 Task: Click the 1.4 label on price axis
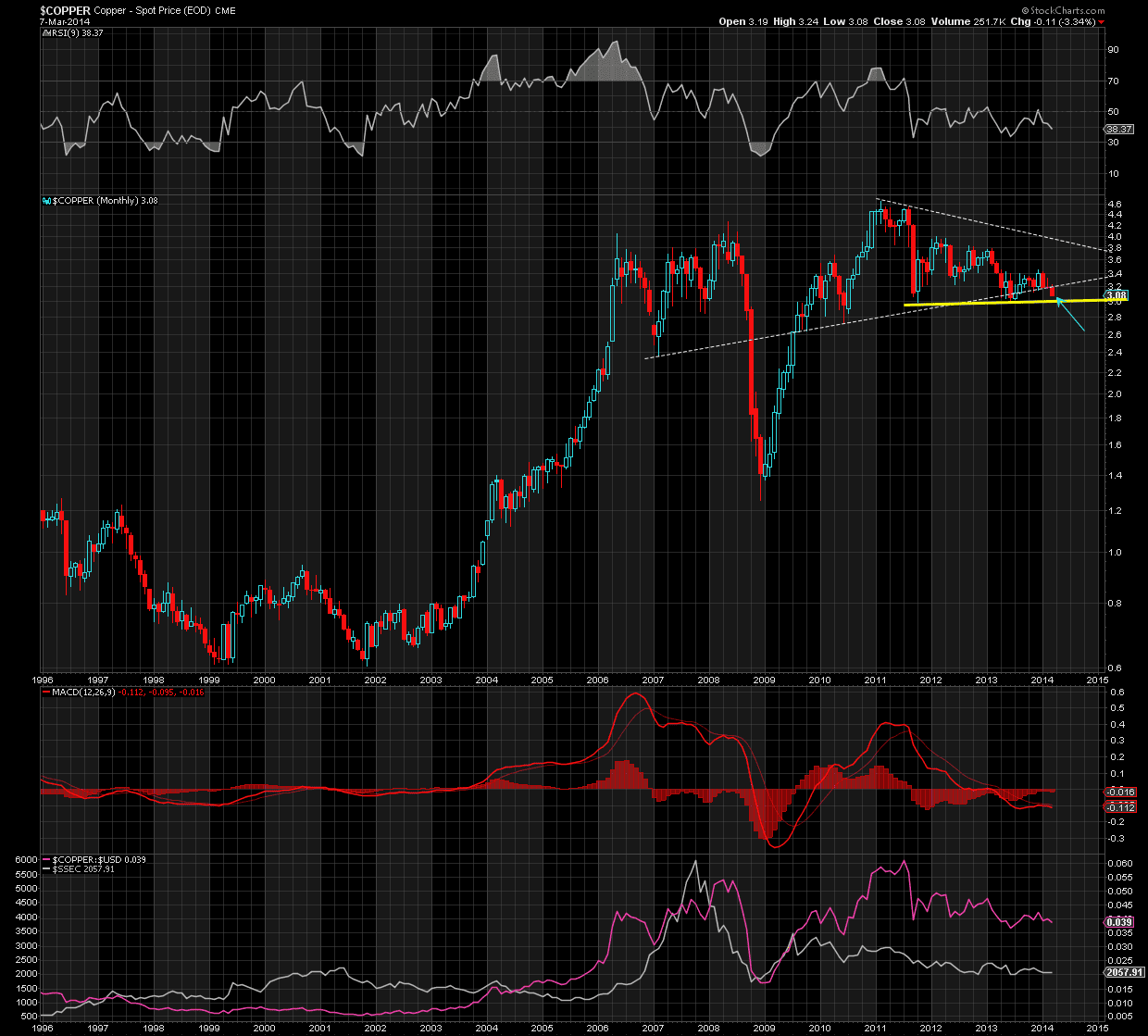click(x=1115, y=475)
